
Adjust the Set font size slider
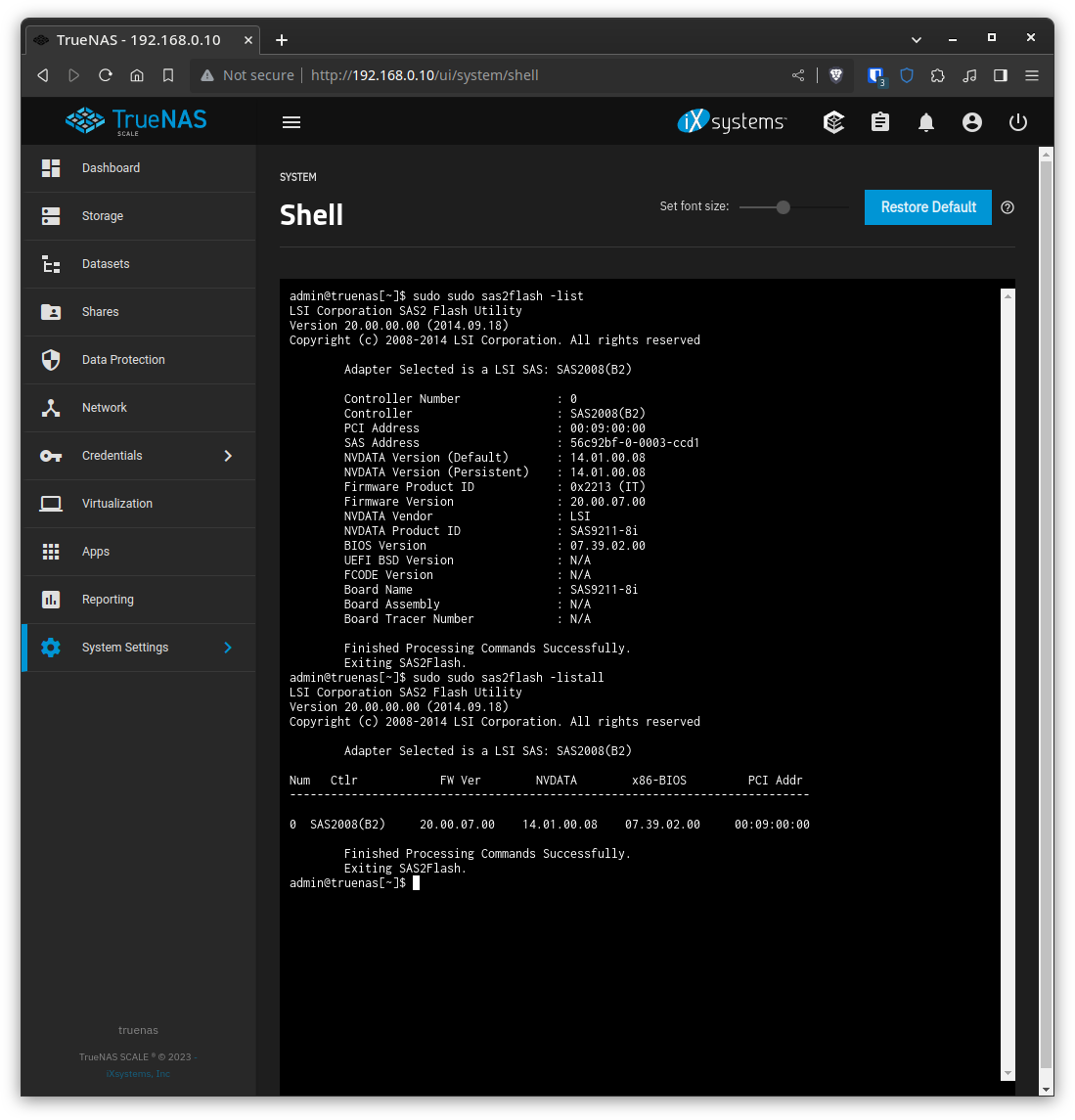(x=784, y=207)
